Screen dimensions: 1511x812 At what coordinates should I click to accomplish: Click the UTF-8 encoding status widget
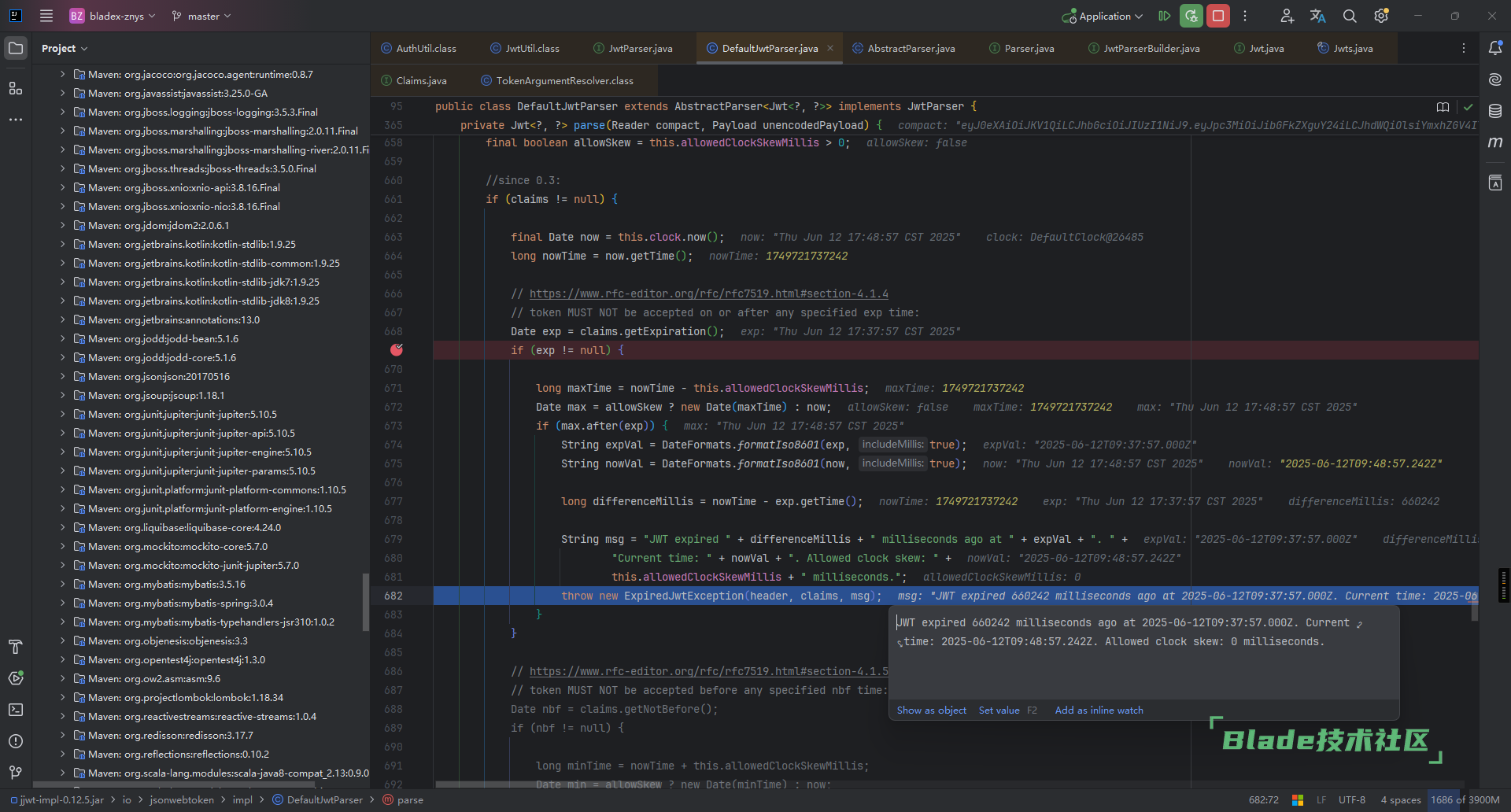tap(1351, 799)
